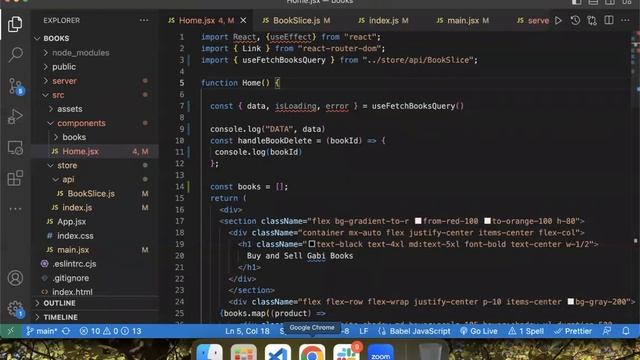This screenshot has height=360, width=640.
Task: Open Extensions view in activity bar
Action: [x=15, y=178]
